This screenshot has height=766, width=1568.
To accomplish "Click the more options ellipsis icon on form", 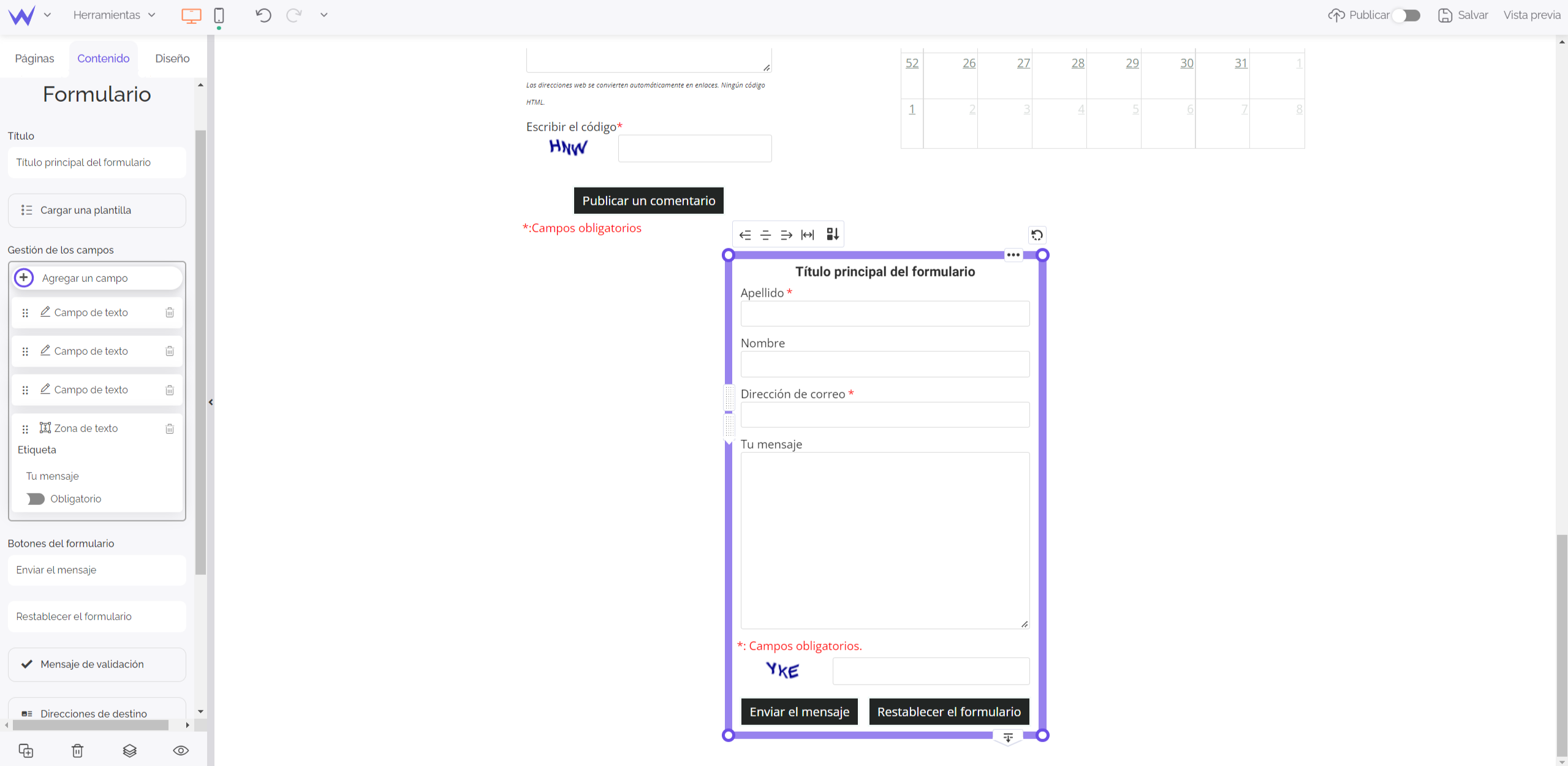I will pyautogui.click(x=1013, y=253).
